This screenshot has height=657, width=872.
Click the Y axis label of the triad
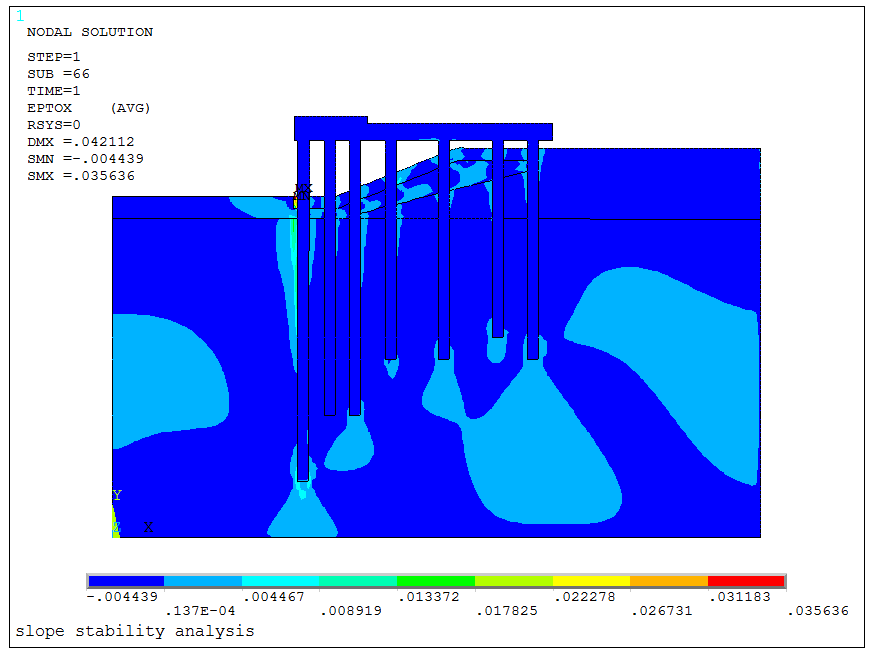117,495
